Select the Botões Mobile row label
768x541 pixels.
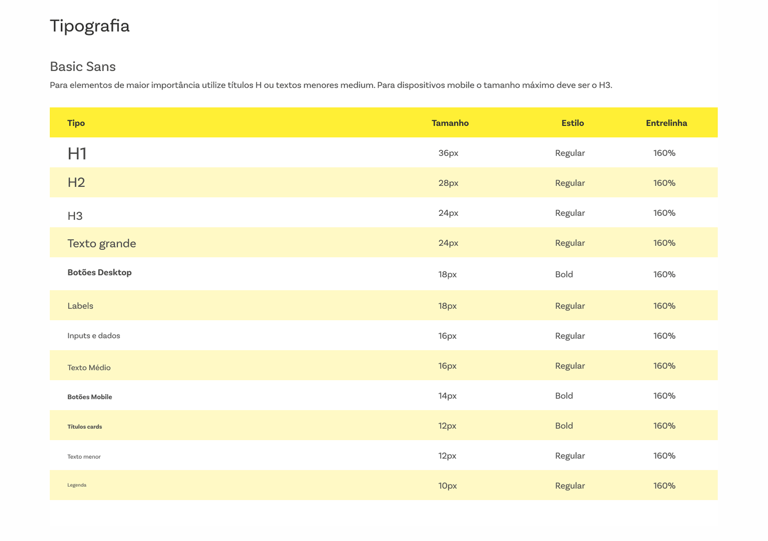[89, 397]
